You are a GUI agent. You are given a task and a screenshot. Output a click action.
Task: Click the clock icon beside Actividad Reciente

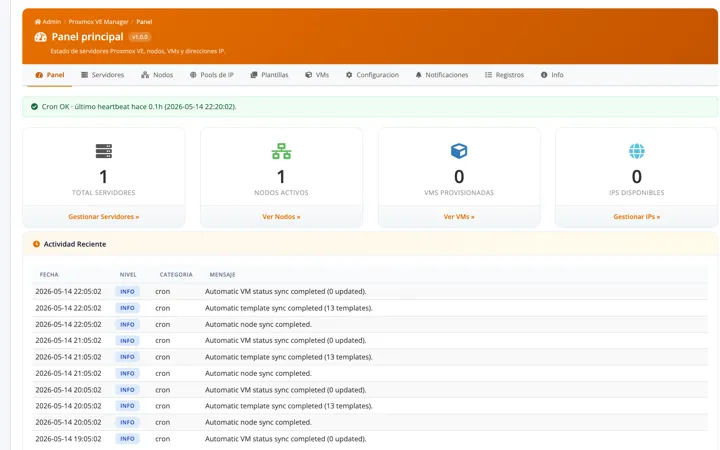pos(36,244)
